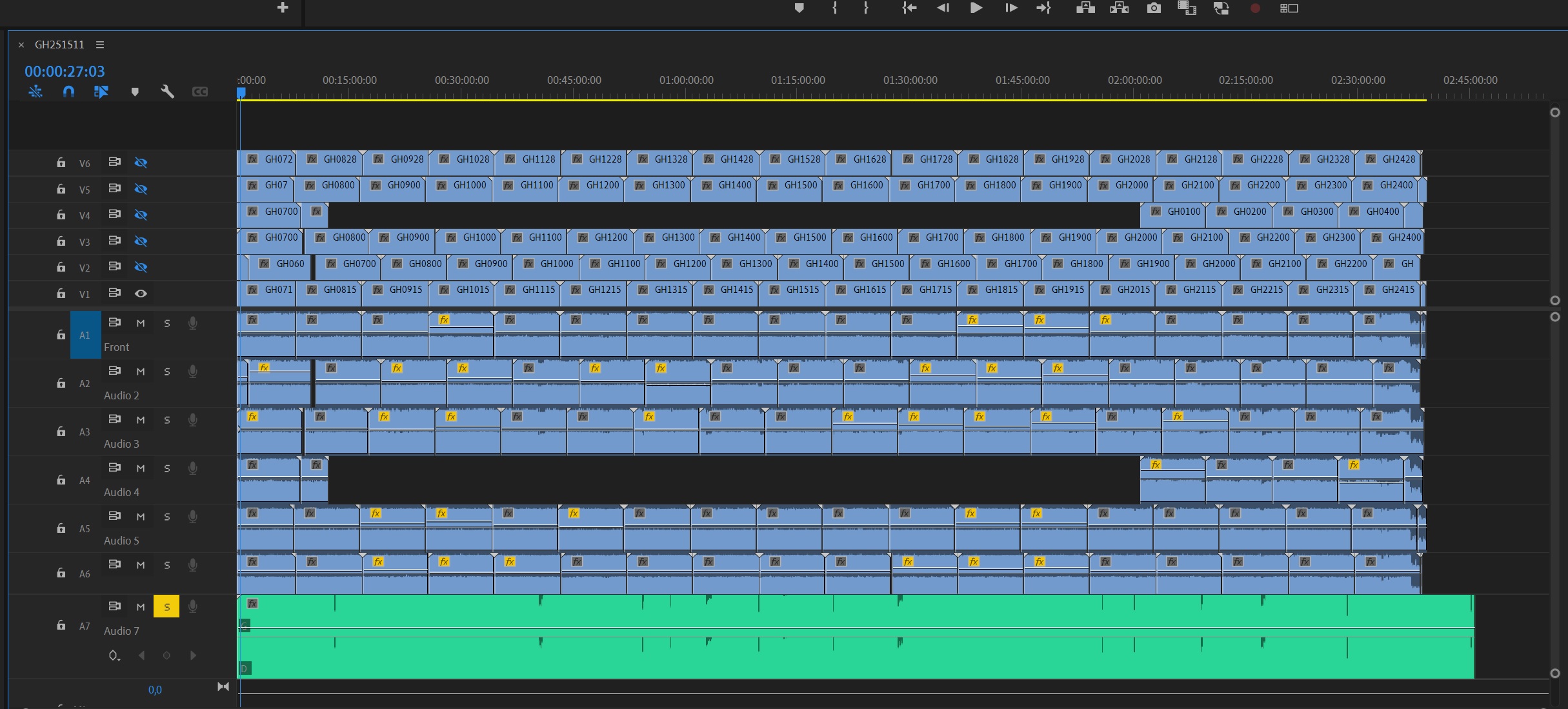The image size is (1568, 709).
Task: Click 01:00:00:00 mark on time ruler
Action: (687, 81)
